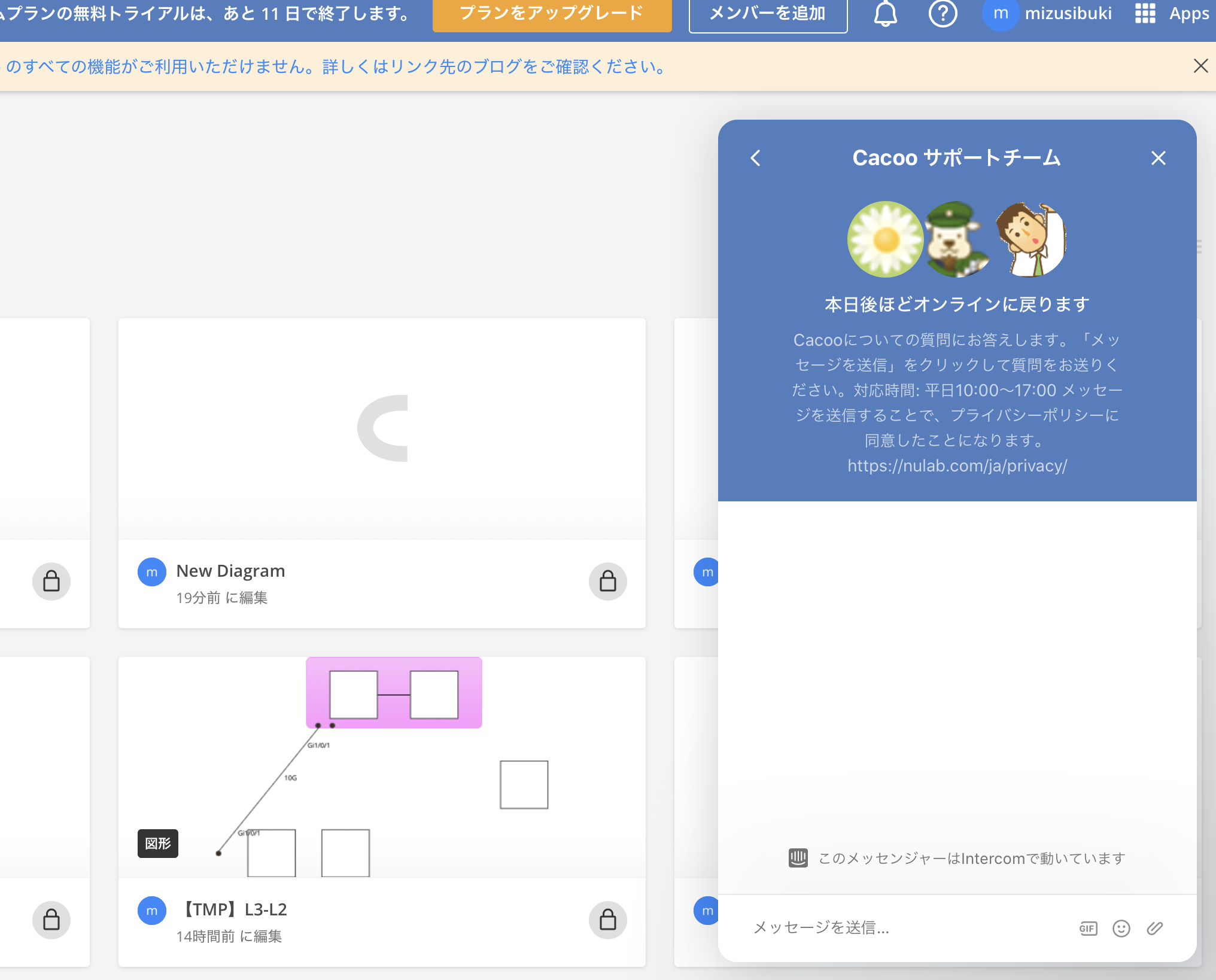Click the owner avatar on New Diagram card
Screen dimensions: 1216x980
click(x=152, y=573)
